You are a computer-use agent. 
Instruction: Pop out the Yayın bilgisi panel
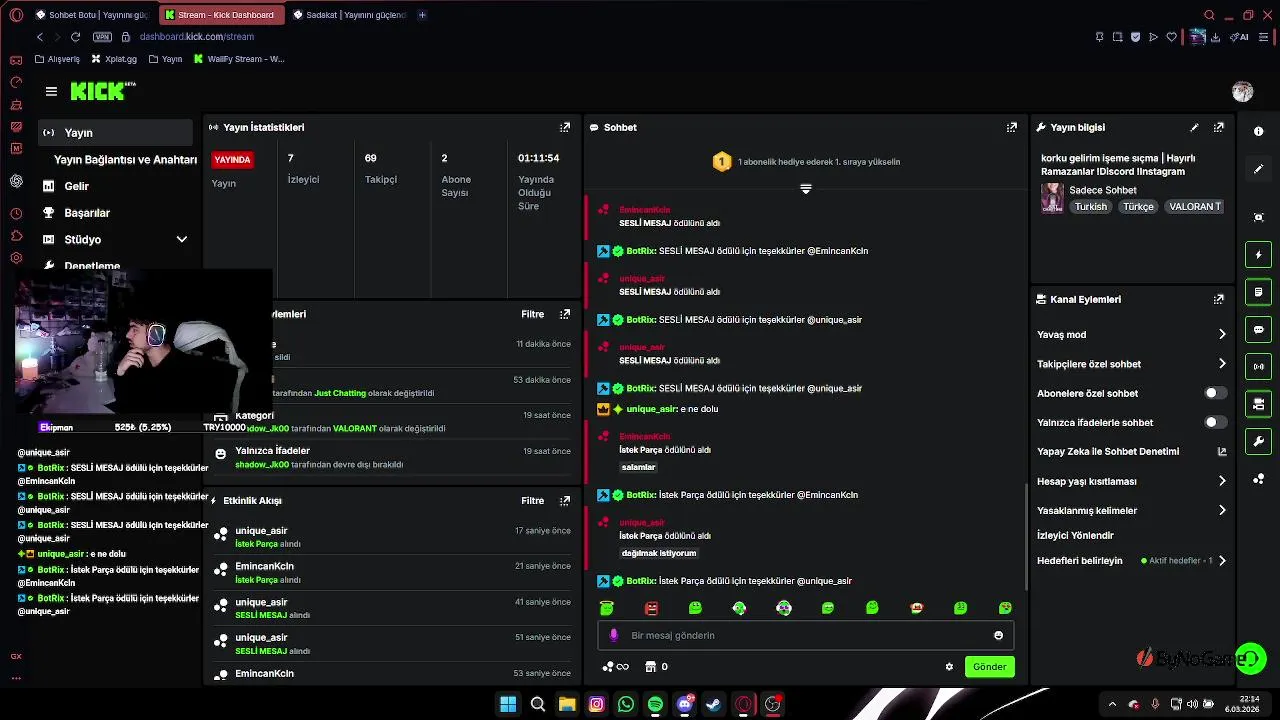pyautogui.click(x=1218, y=127)
